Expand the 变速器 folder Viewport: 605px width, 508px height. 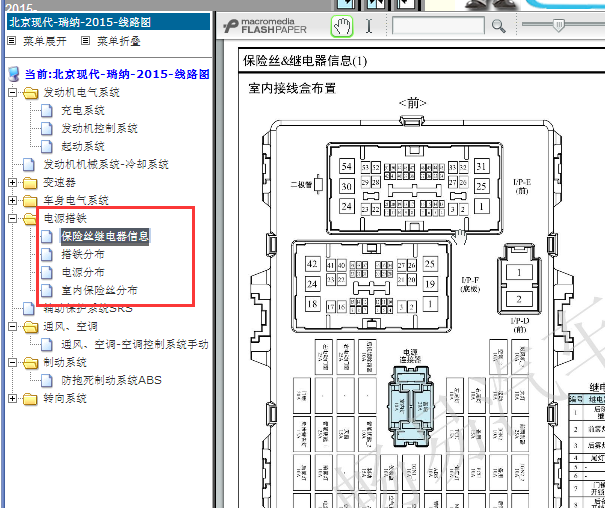click(12, 182)
